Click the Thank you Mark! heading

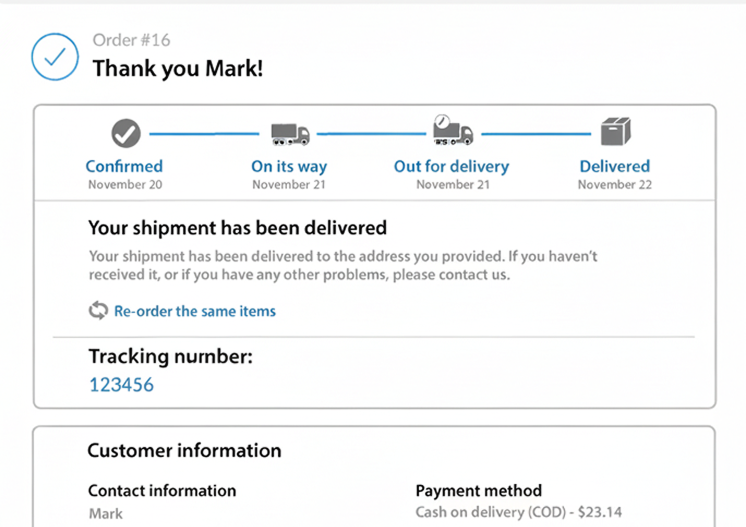click(178, 69)
